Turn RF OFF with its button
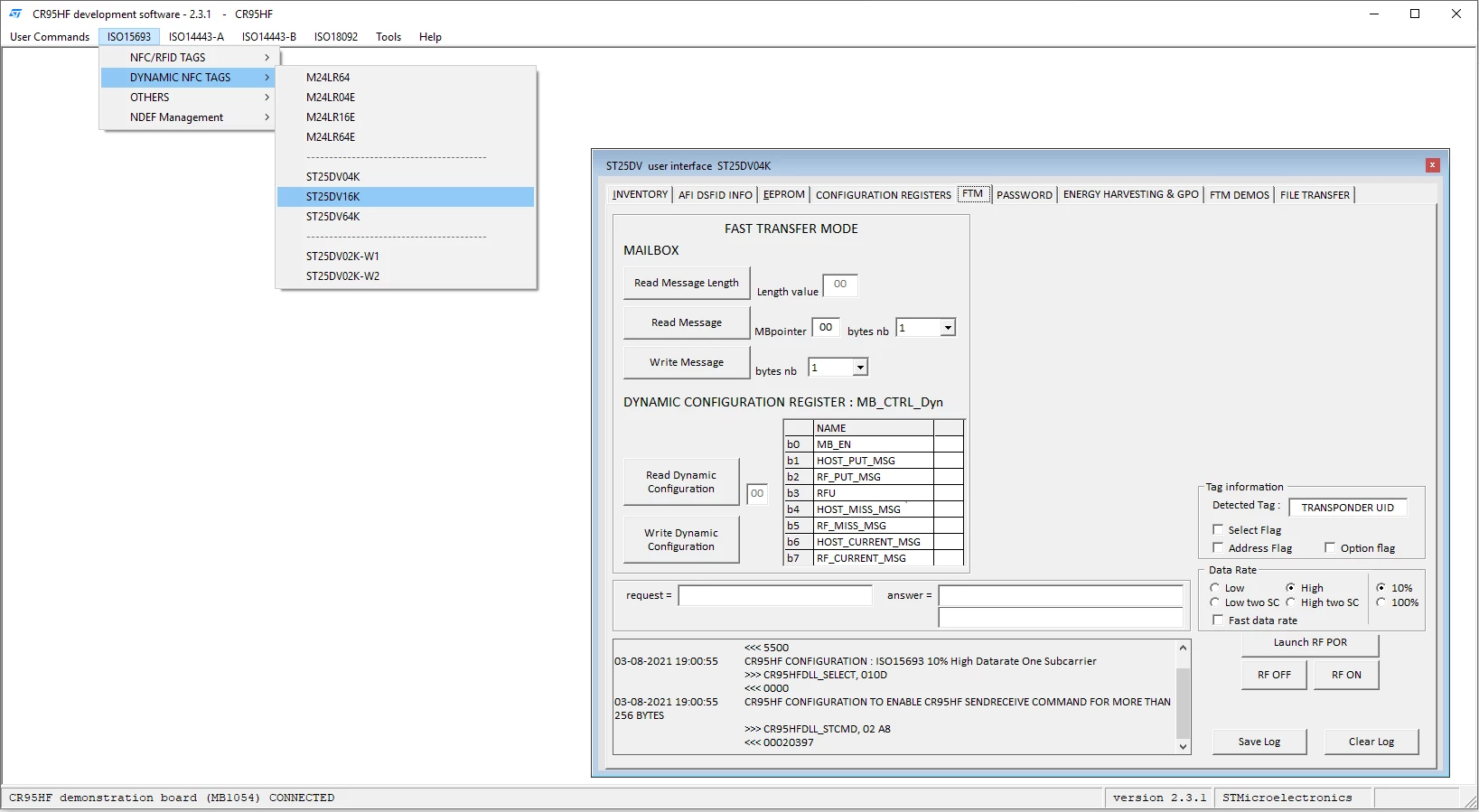 coord(1274,675)
